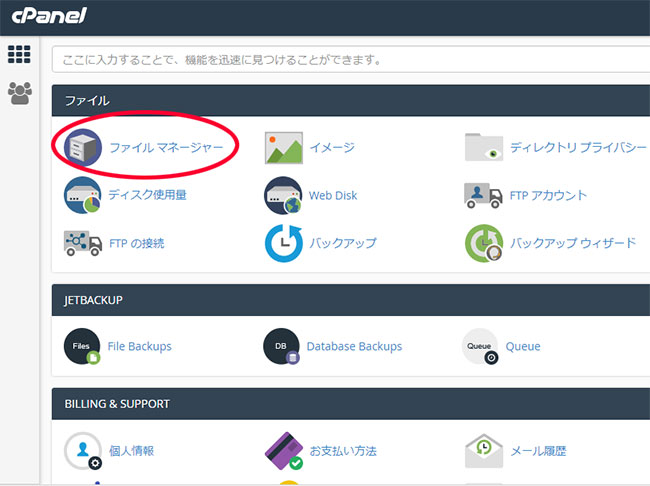The height and width of the screenshot is (486, 650).
Task: Open the FTP アカウント link
Action: [x=548, y=195]
